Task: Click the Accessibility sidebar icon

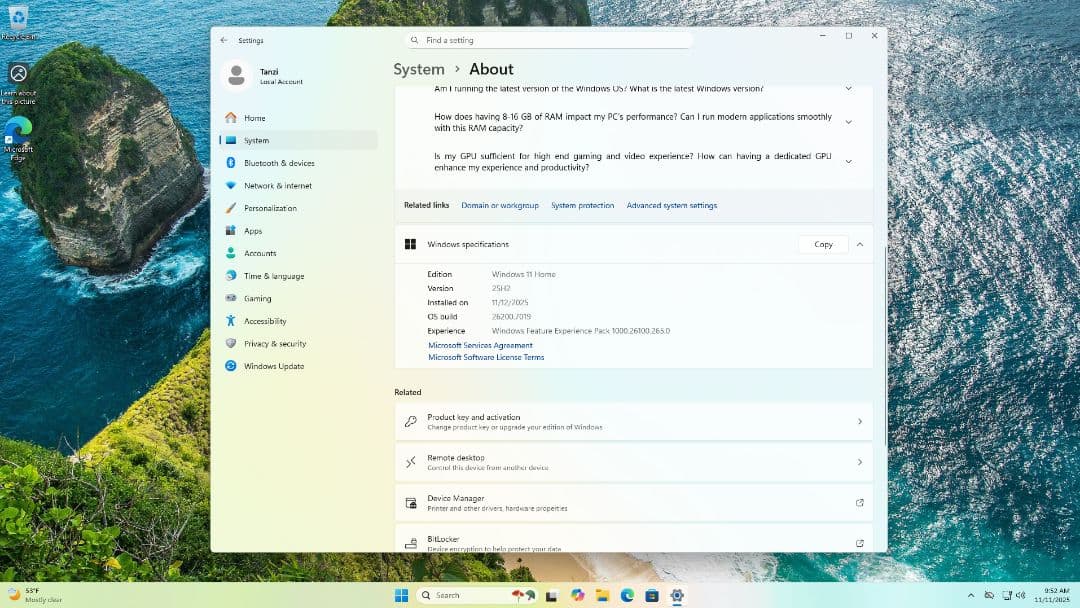Action: (231, 321)
